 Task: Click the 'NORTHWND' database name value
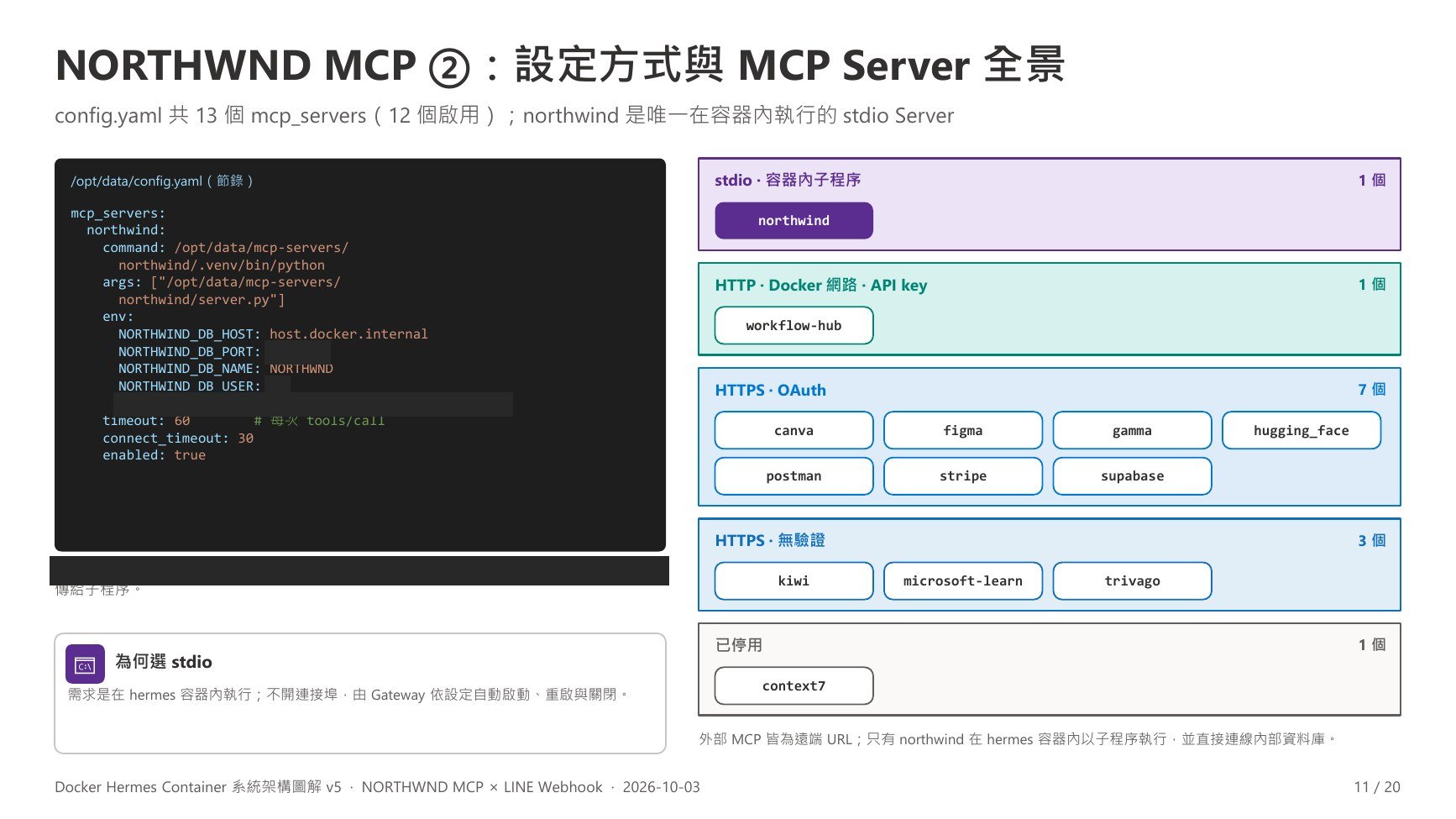tap(301, 369)
